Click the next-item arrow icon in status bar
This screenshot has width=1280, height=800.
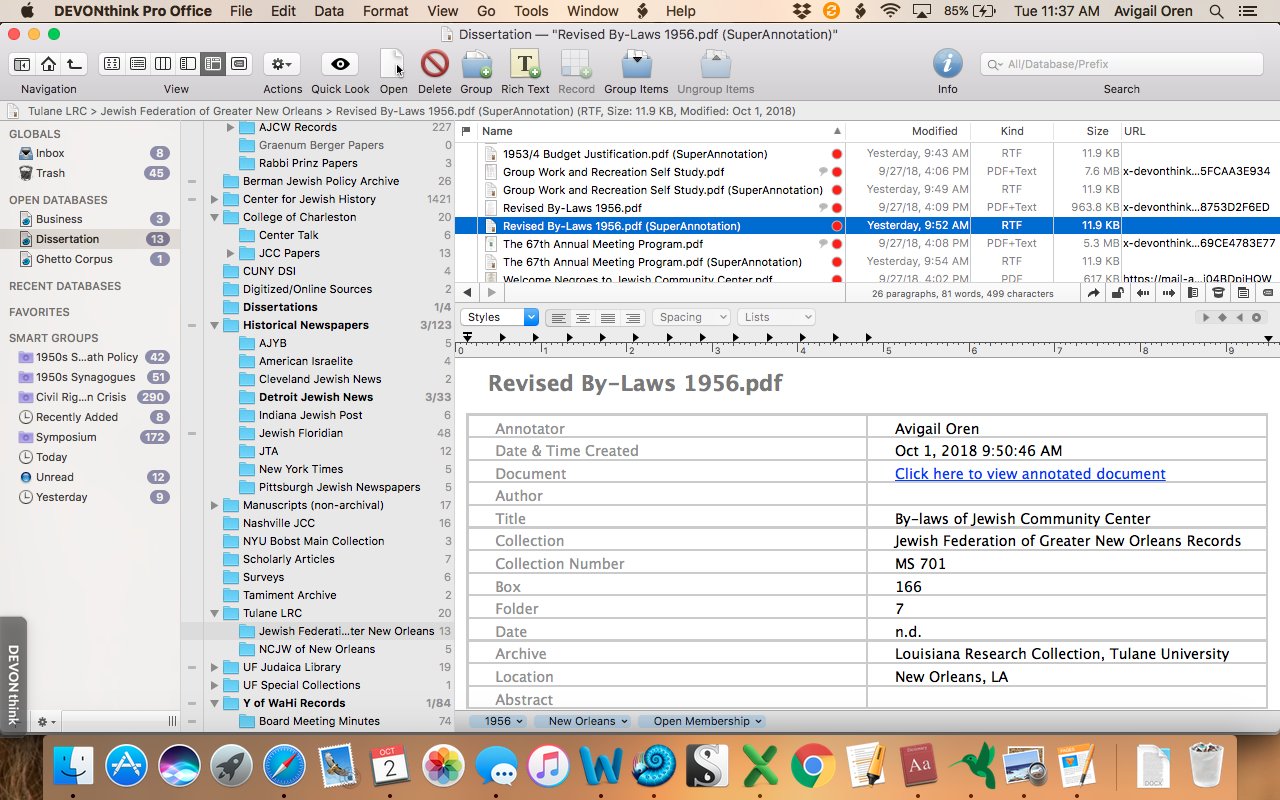click(x=1168, y=293)
